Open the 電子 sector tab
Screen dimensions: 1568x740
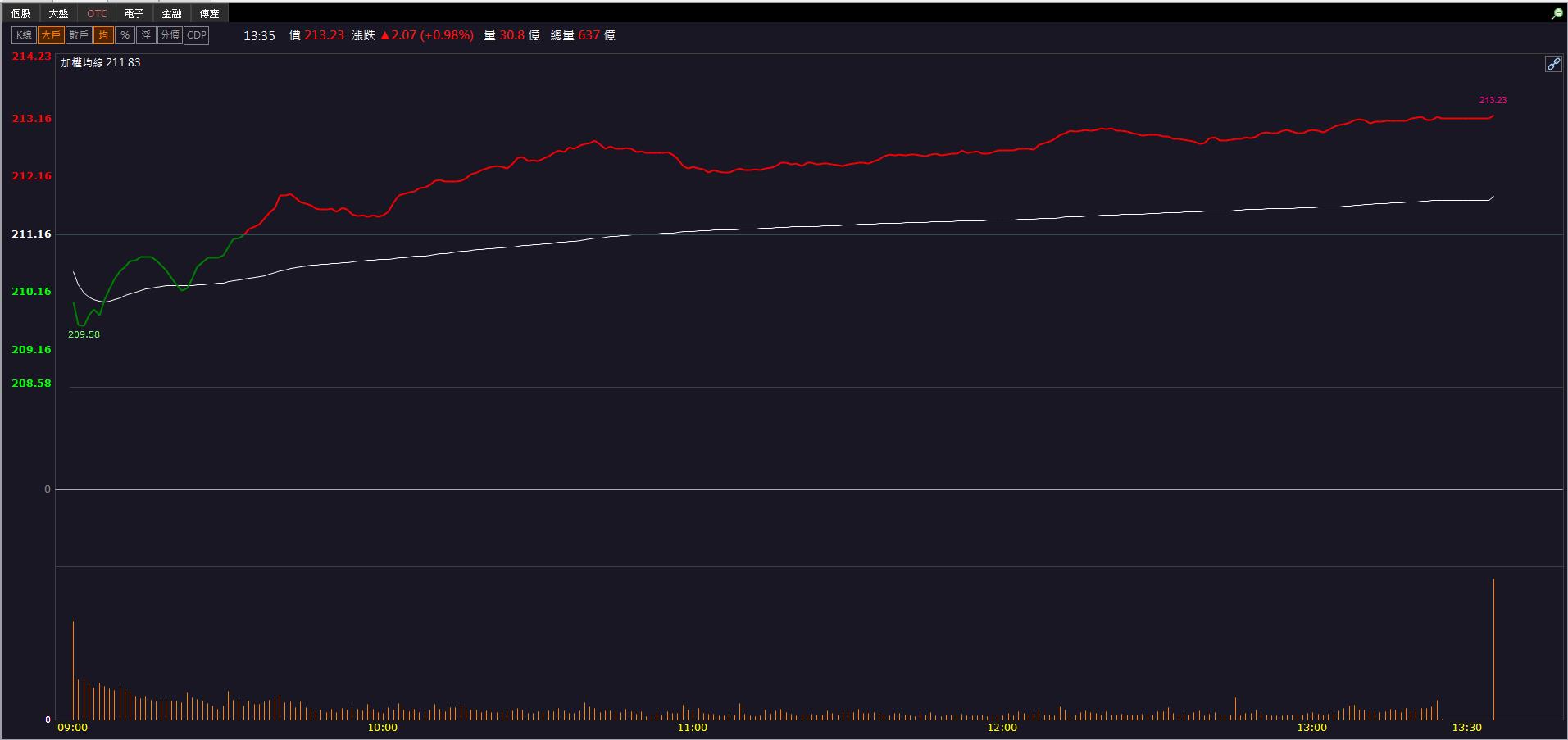click(x=134, y=14)
